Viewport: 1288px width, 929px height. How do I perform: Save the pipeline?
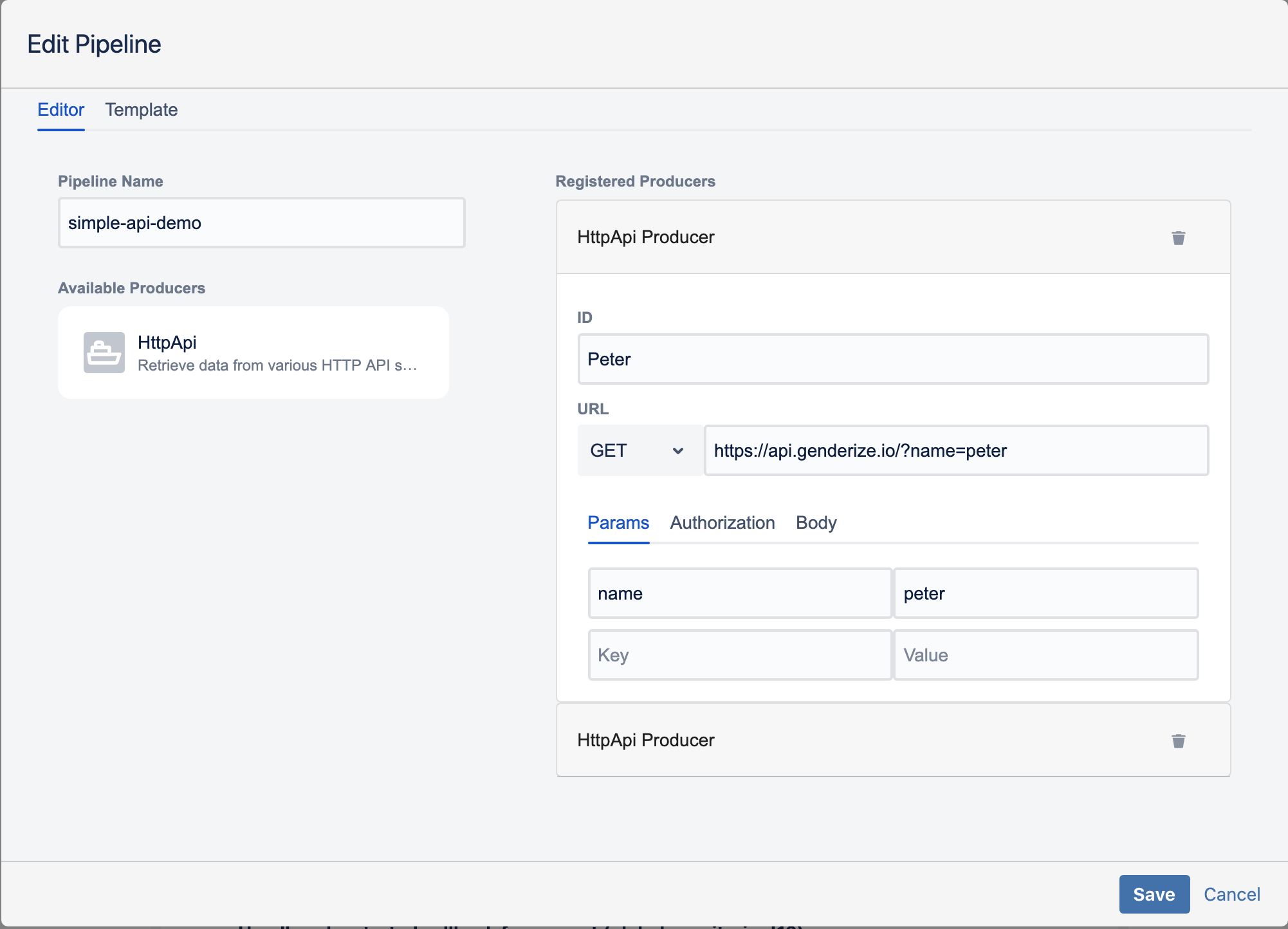(1154, 894)
